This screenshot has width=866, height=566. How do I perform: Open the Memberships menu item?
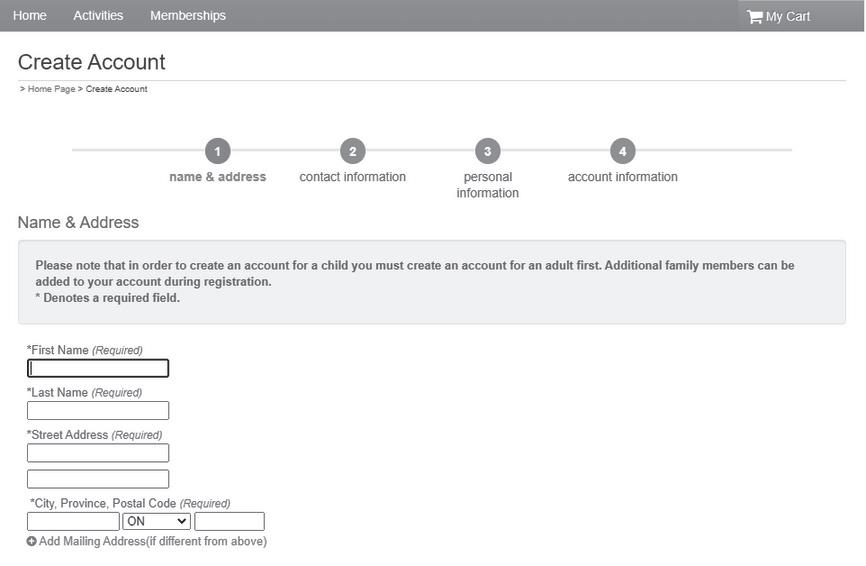(188, 15)
